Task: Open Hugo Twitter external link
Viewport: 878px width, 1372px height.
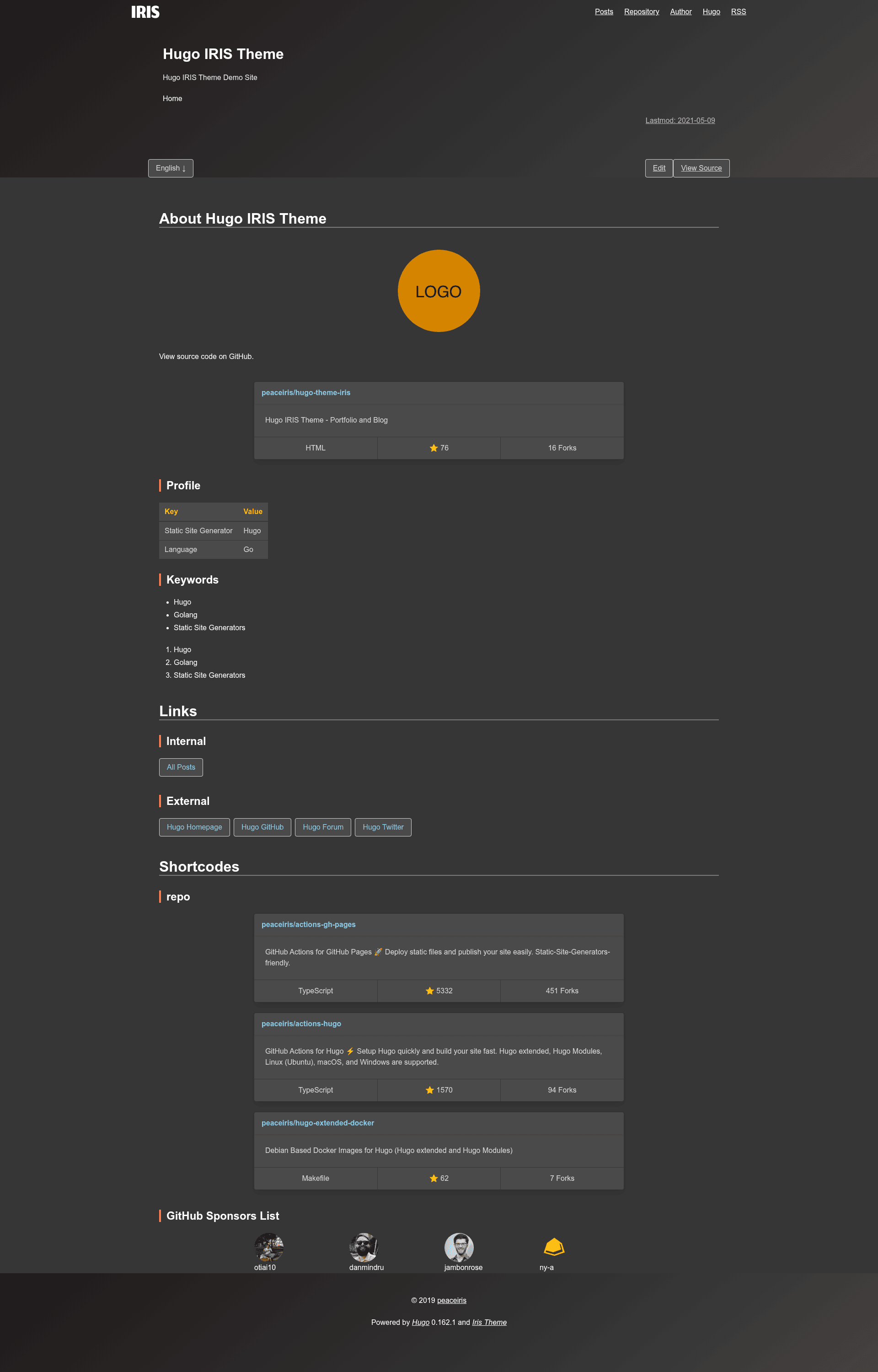Action: (383, 827)
